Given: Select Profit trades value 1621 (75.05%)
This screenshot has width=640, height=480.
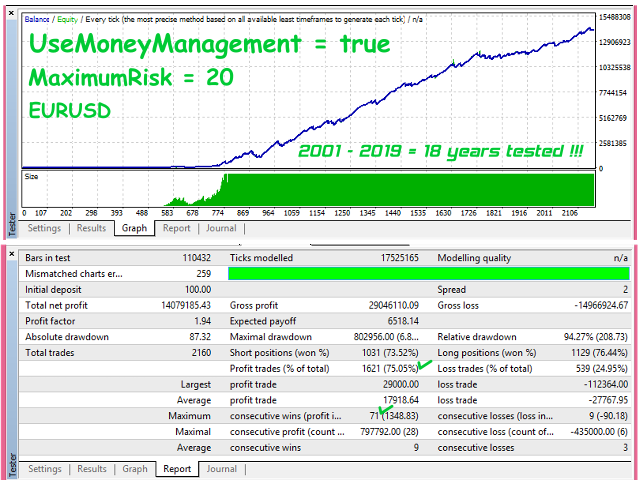Looking at the screenshot, I should pos(390,369).
